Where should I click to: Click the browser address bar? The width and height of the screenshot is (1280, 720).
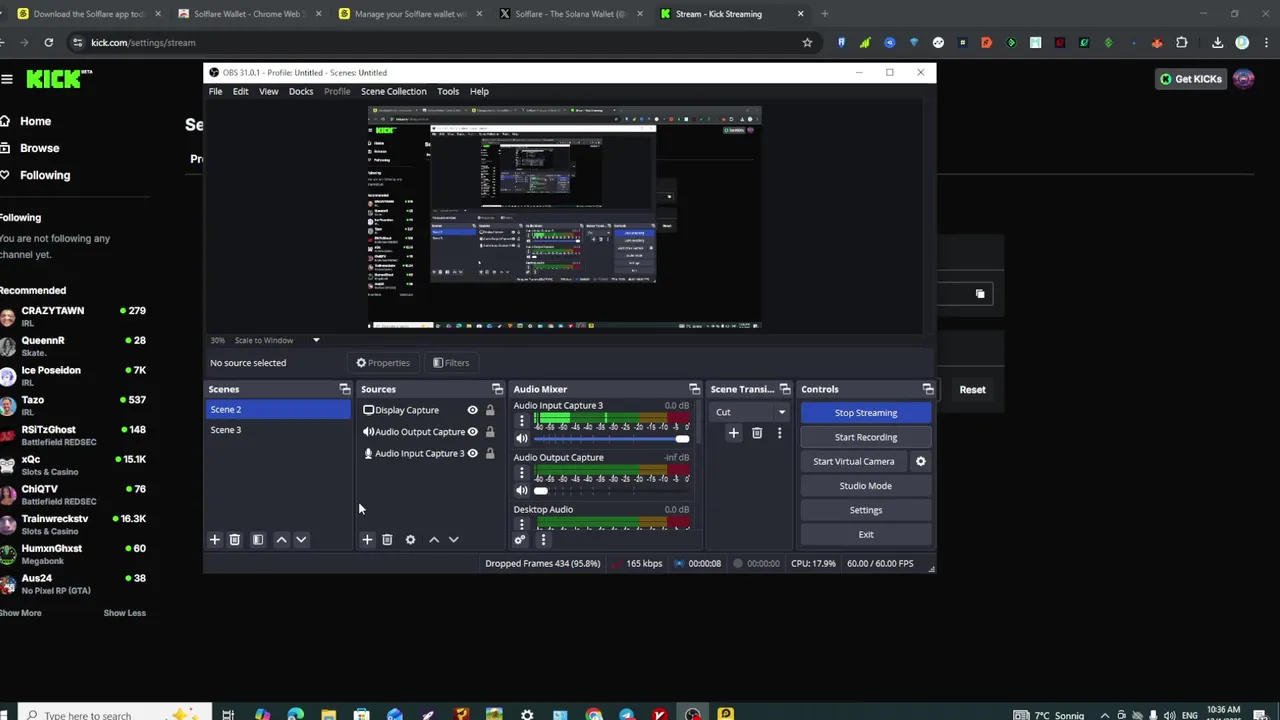440,42
